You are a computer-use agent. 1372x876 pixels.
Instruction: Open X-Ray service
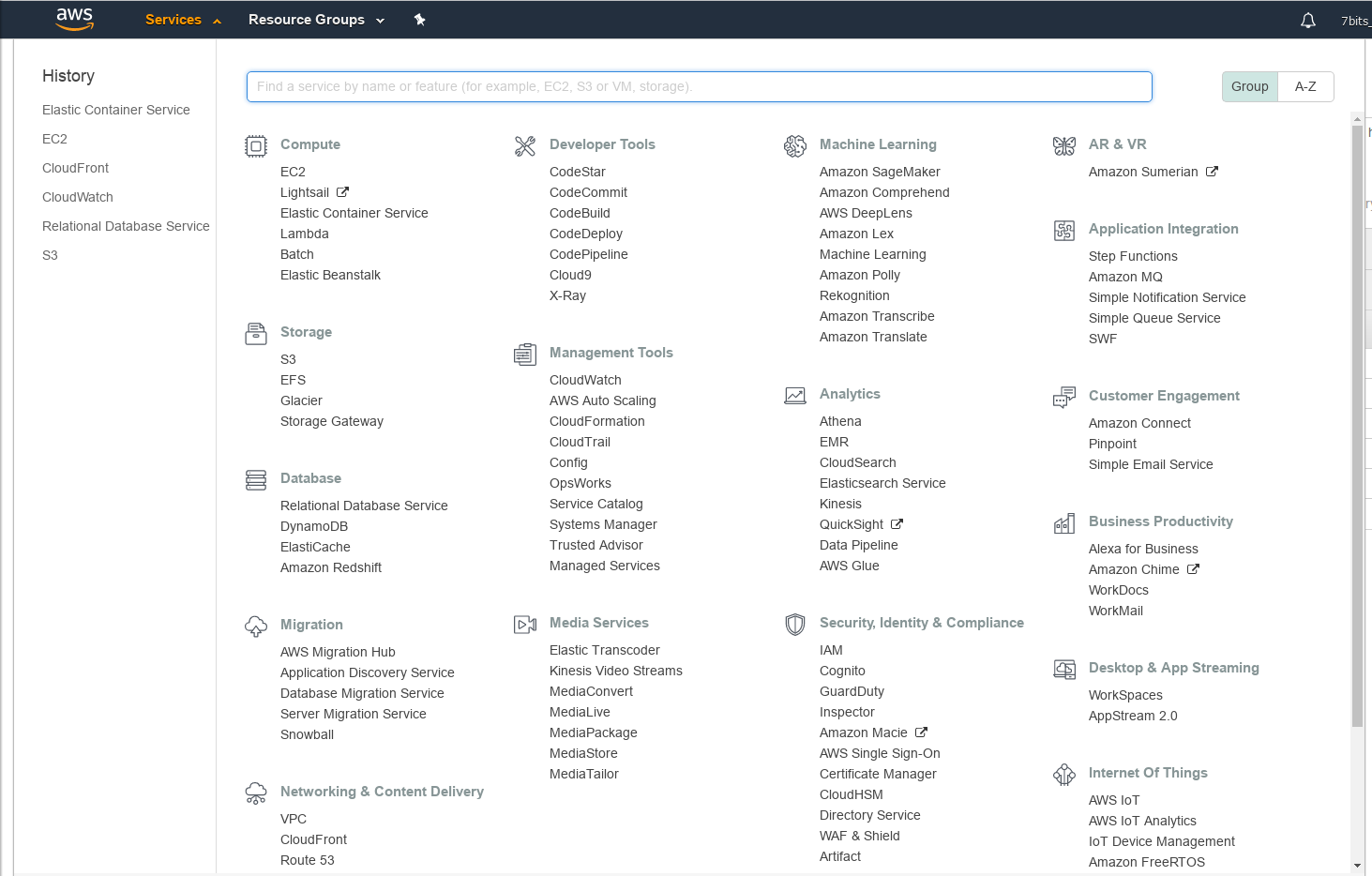click(x=567, y=295)
